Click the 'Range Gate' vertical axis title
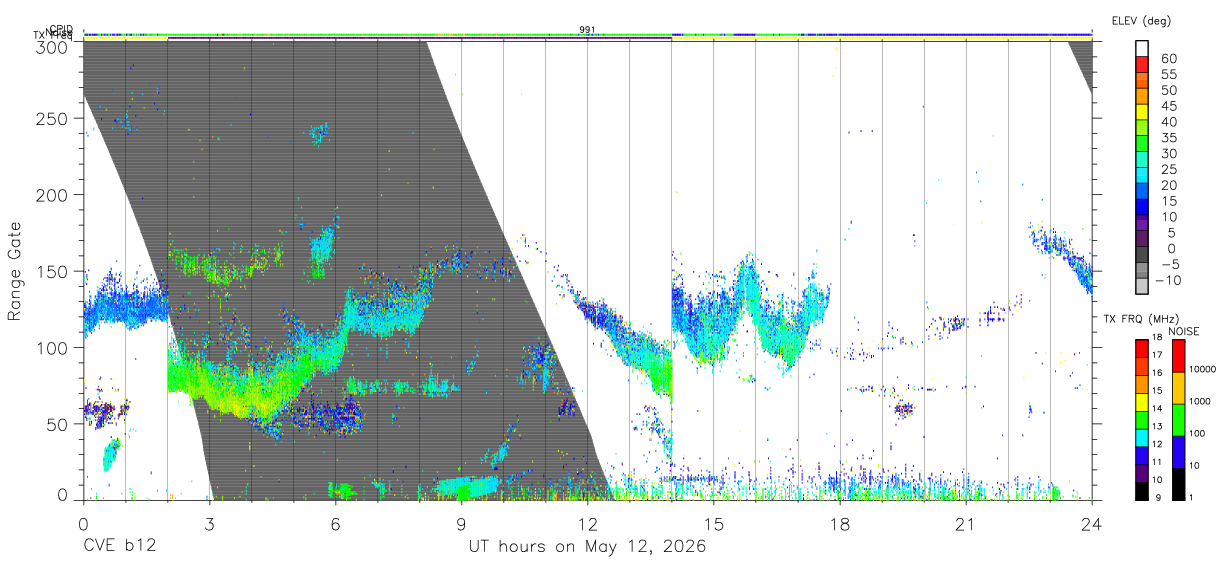The width and height of the screenshot is (1228, 567). (x=15, y=272)
